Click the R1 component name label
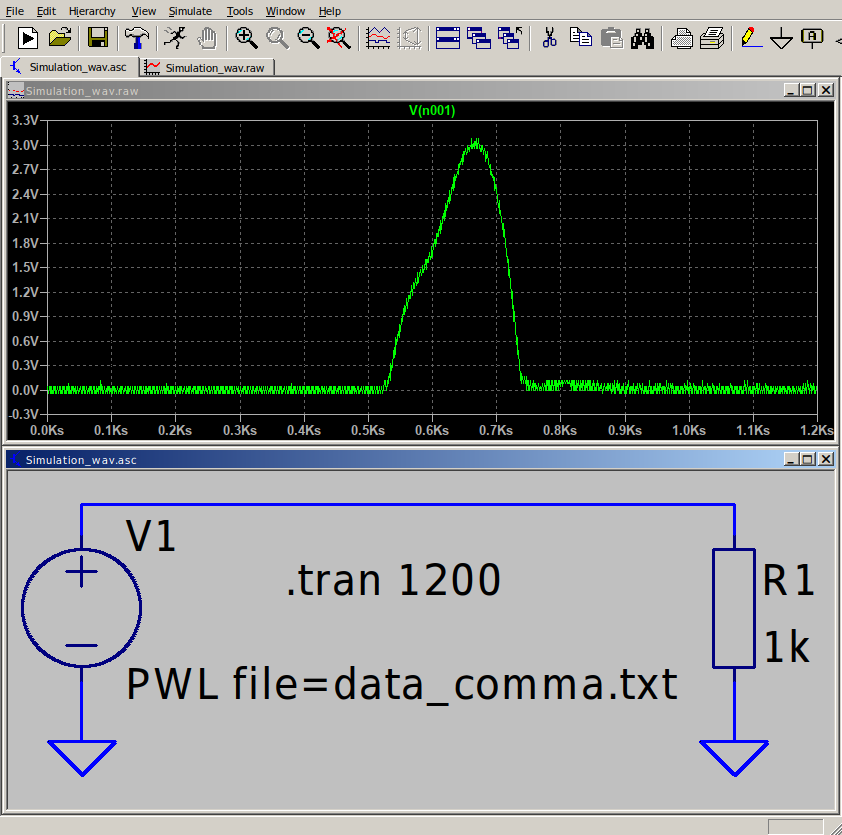 tap(788, 580)
